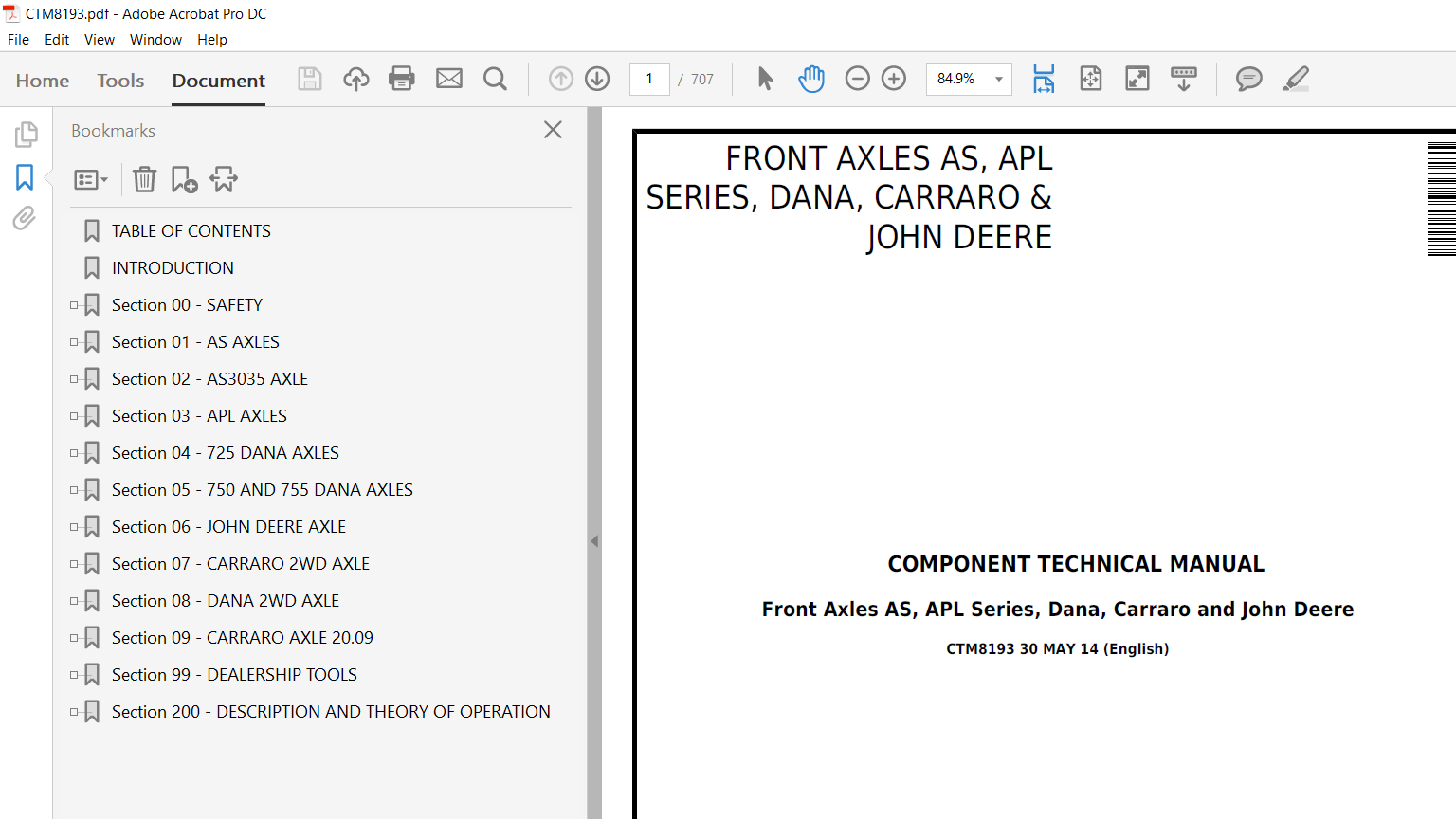Click the page number input field

pyautogui.click(x=649, y=79)
